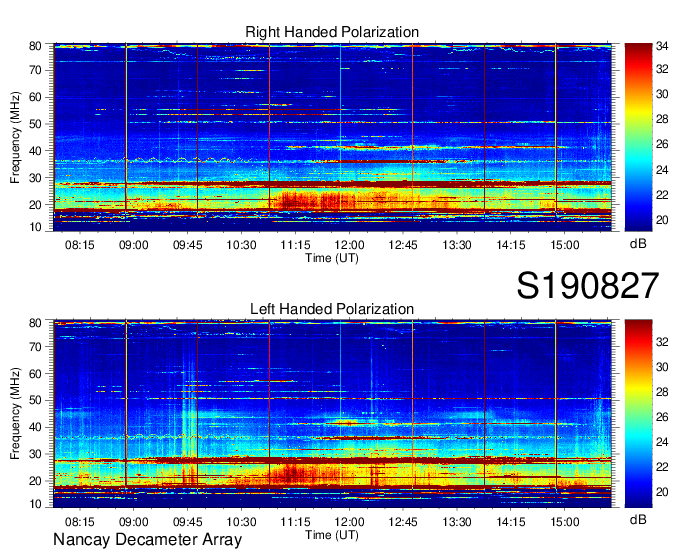The image size is (680, 552).
Task: Click the Right Handed Polarization spectrogram image
Action: [x=332, y=137]
